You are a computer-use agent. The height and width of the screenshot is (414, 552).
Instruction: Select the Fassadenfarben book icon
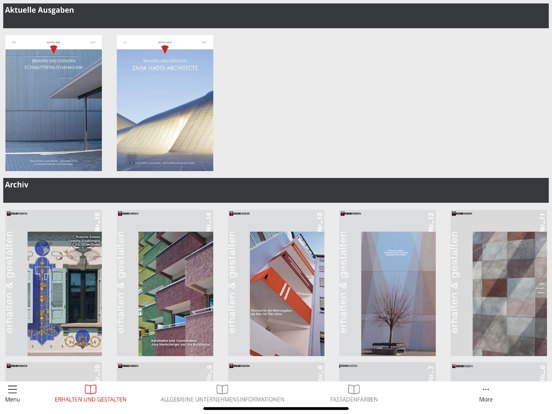click(354, 389)
